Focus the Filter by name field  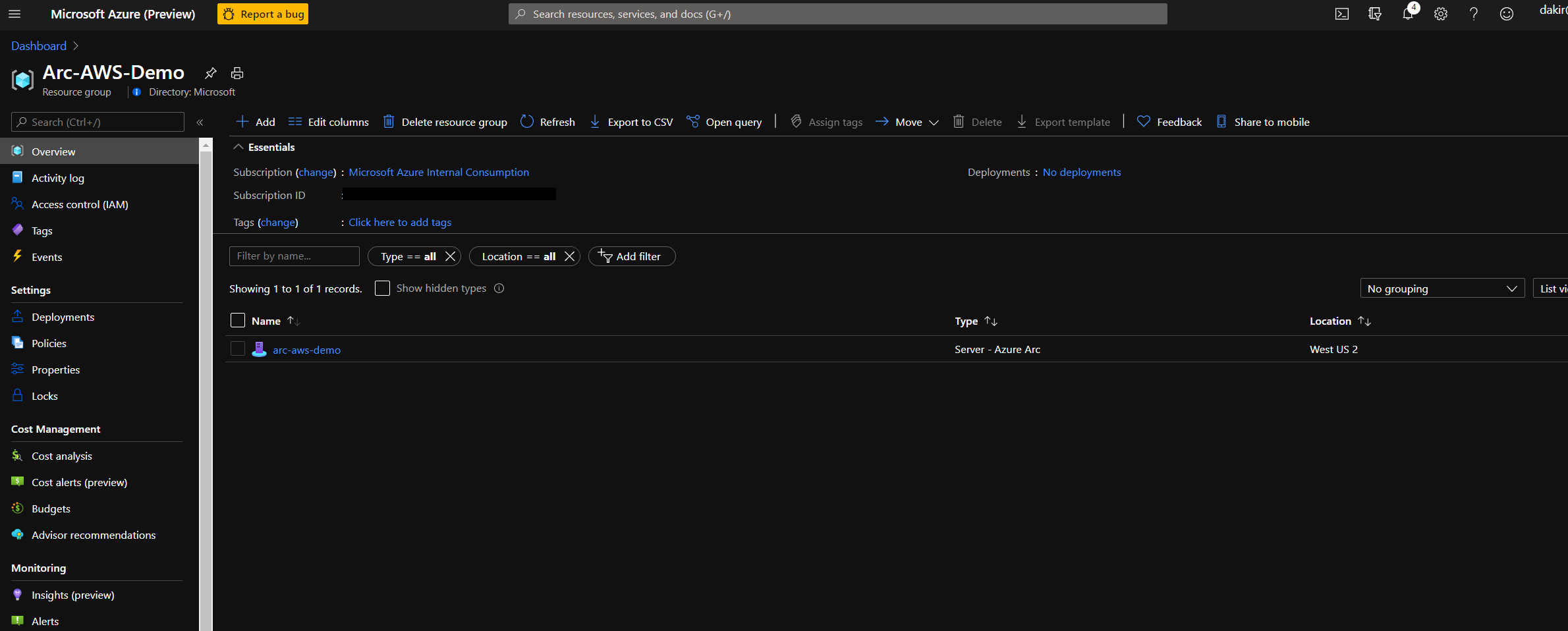coord(294,256)
